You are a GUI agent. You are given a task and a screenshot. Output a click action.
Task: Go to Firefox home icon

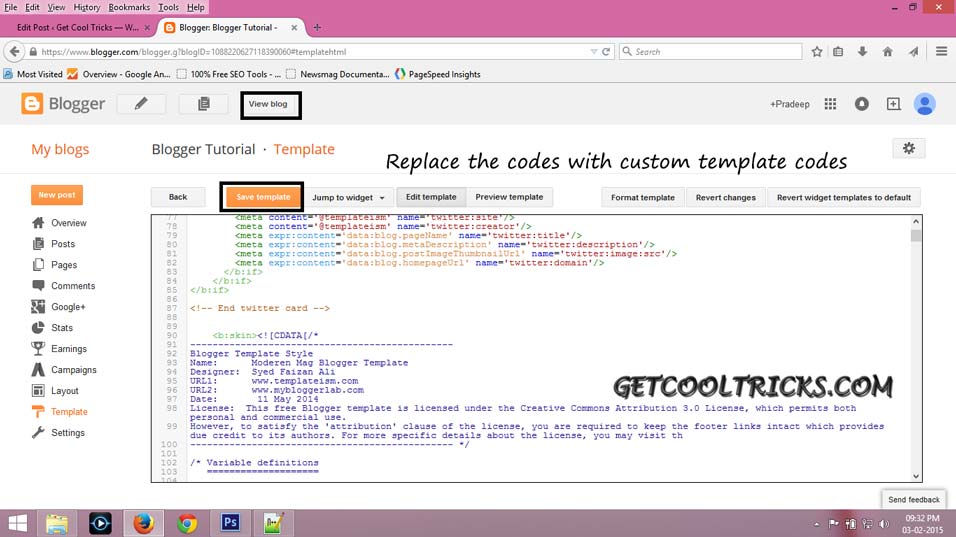pos(888,52)
